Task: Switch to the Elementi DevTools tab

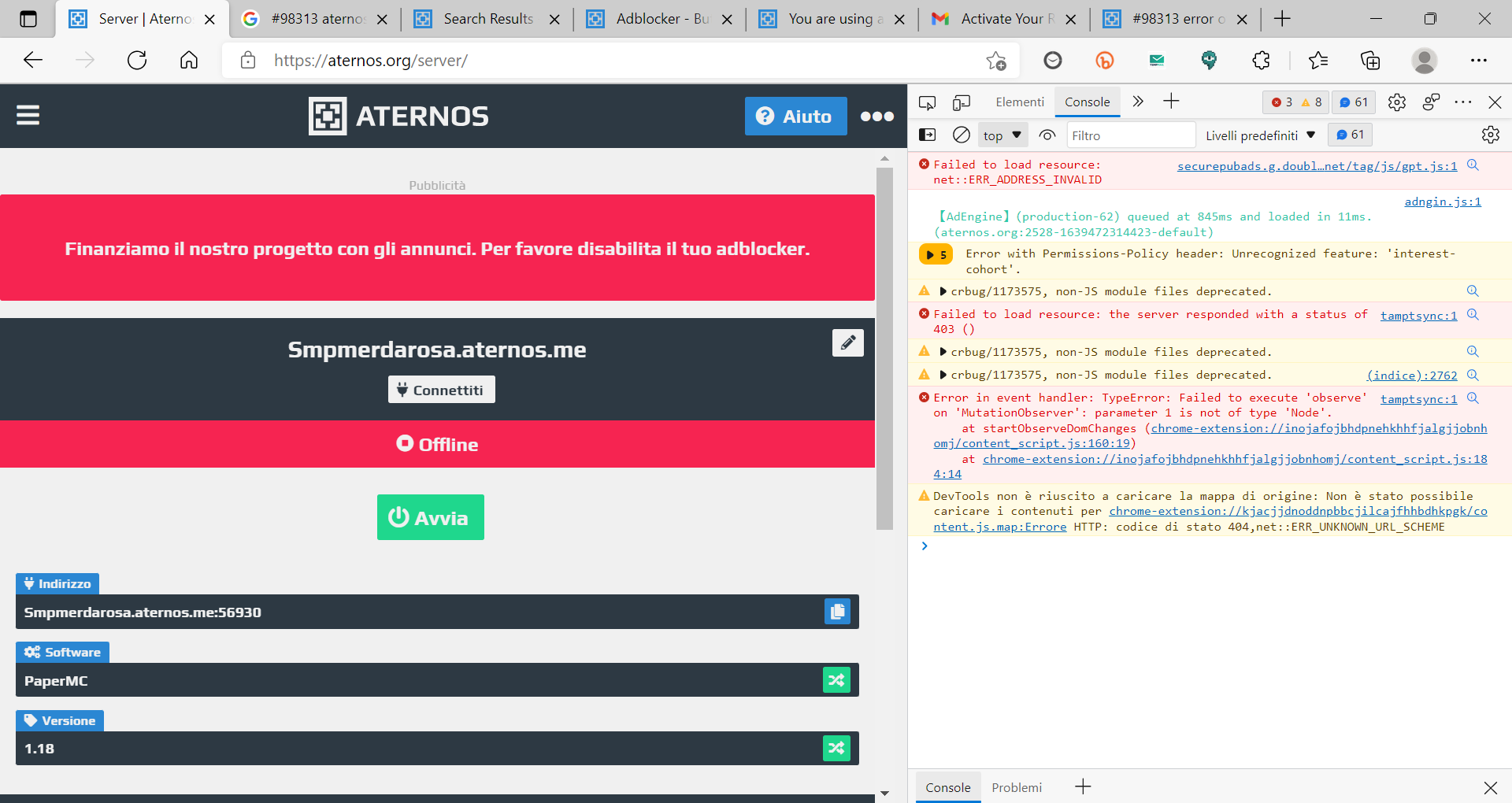Action: click(1020, 102)
